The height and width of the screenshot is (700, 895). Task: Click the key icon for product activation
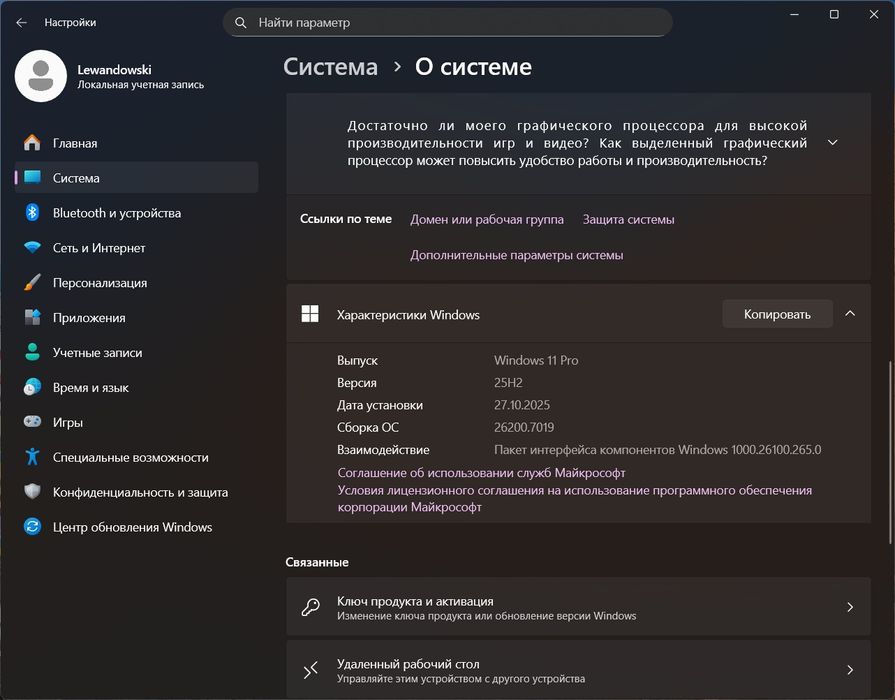(x=311, y=607)
